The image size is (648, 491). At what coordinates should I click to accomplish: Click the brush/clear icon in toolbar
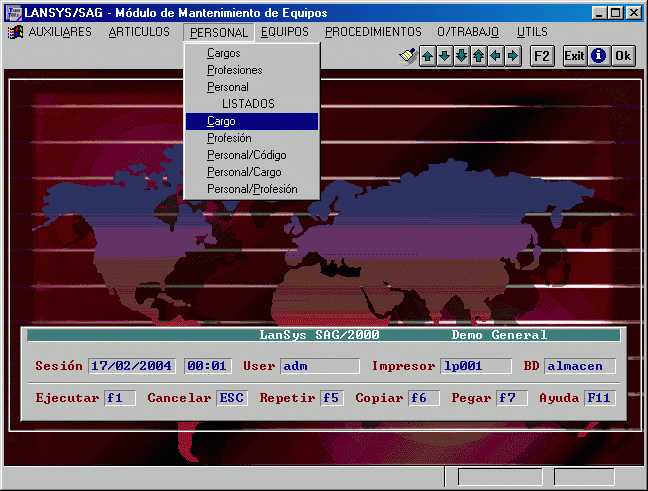tap(408, 56)
